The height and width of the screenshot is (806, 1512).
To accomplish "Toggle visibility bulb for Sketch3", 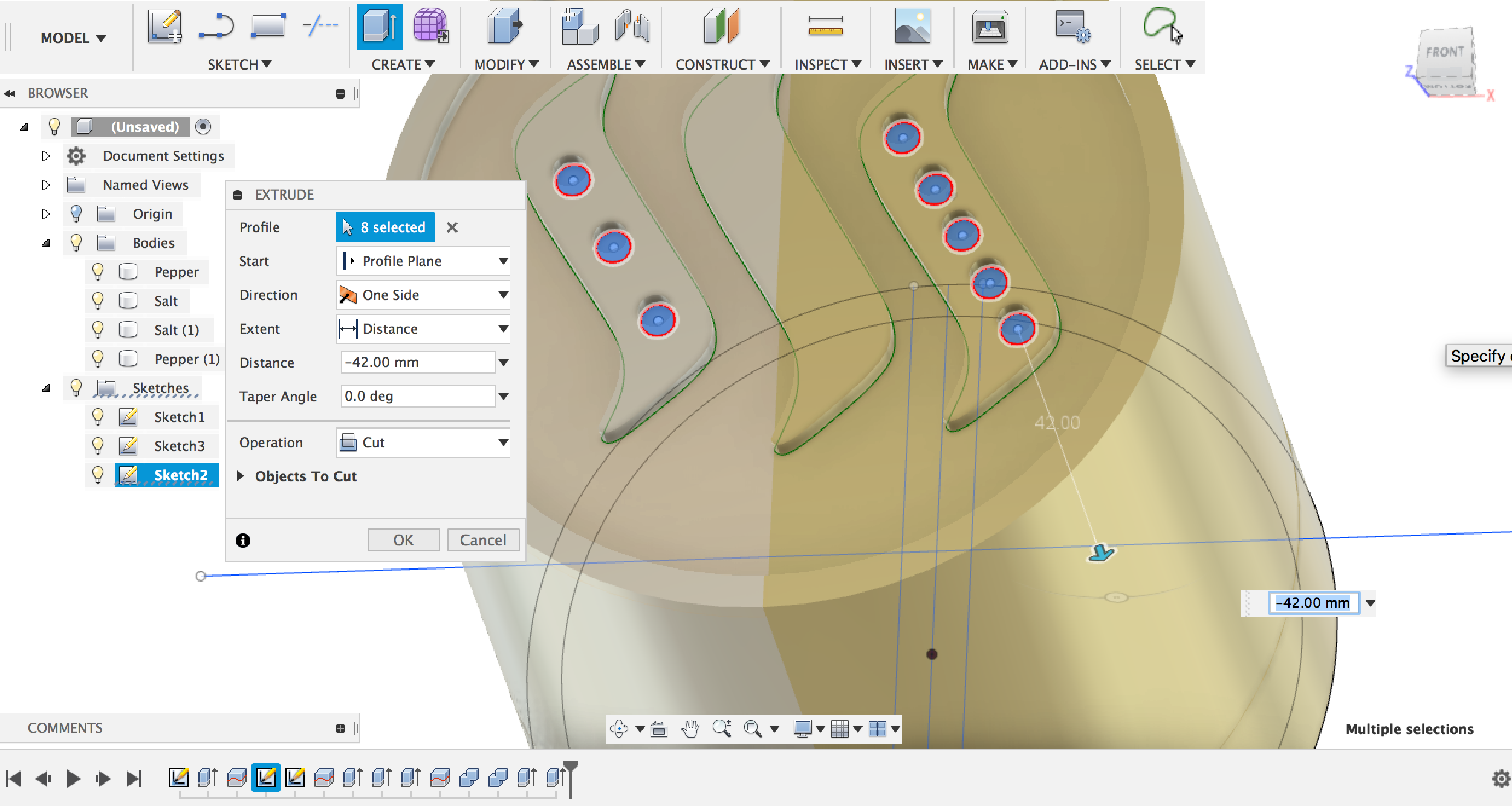I will click(98, 446).
